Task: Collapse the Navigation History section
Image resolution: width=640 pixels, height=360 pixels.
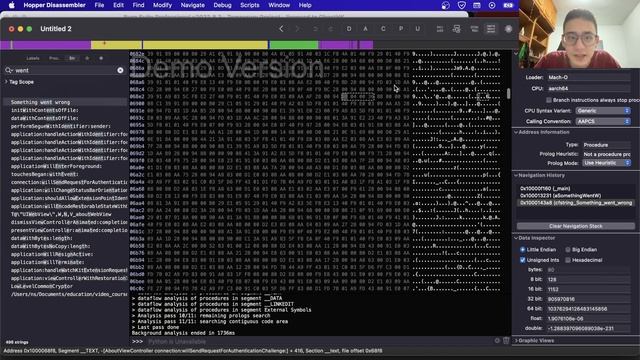Action: tap(516, 175)
